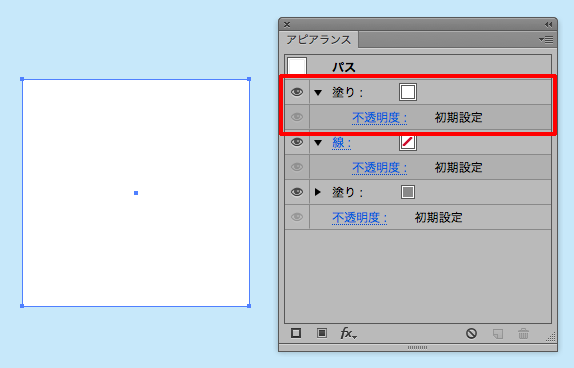Click the white fill color swatch

pyautogui.click(x=408, y=92)
